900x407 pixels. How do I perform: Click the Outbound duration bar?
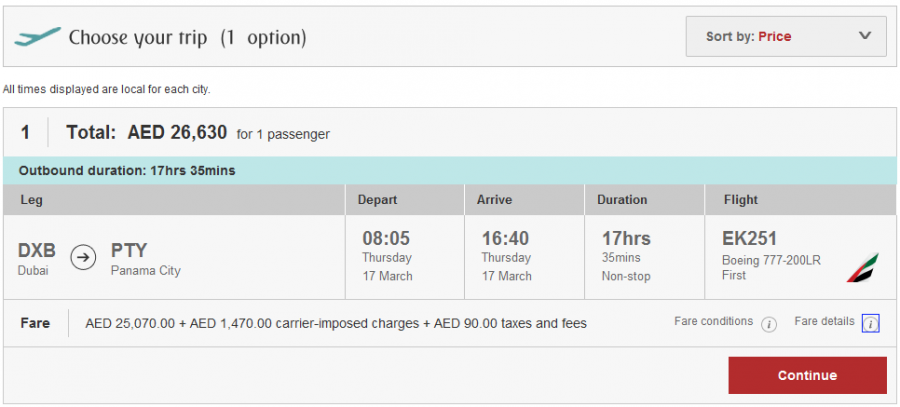coord(450,170)
